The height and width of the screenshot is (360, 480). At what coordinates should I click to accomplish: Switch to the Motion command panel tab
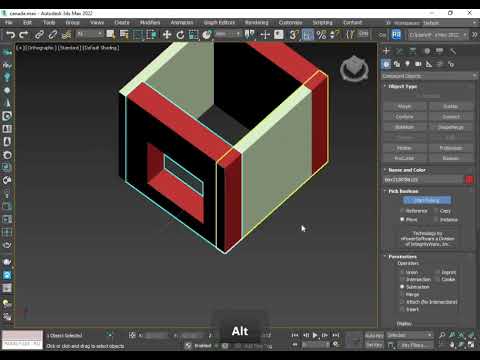click(x=427, y=51)
